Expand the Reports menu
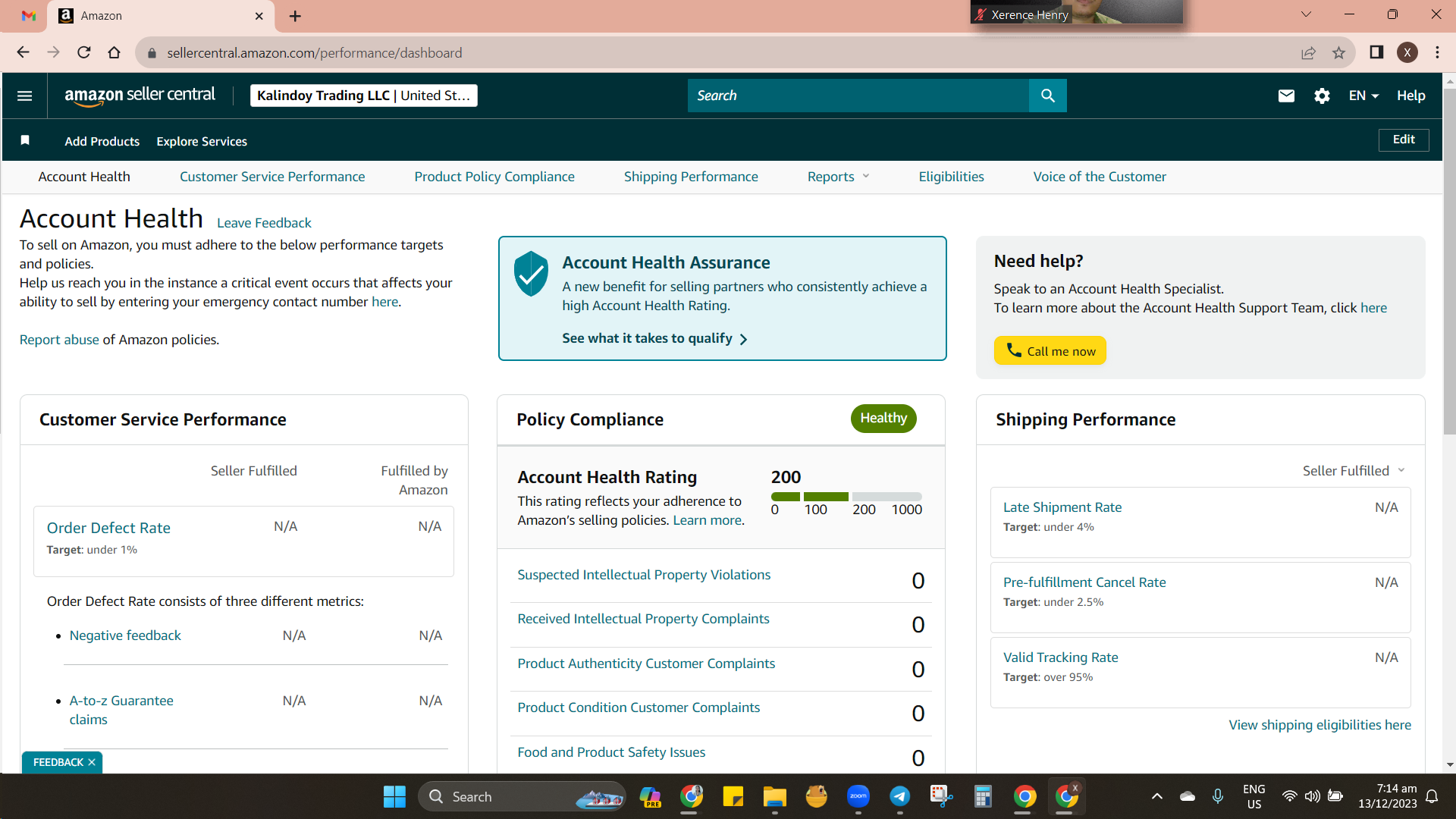Image resolution: width=1456 pixels, height=819 pixels. [x=838, y=177]
